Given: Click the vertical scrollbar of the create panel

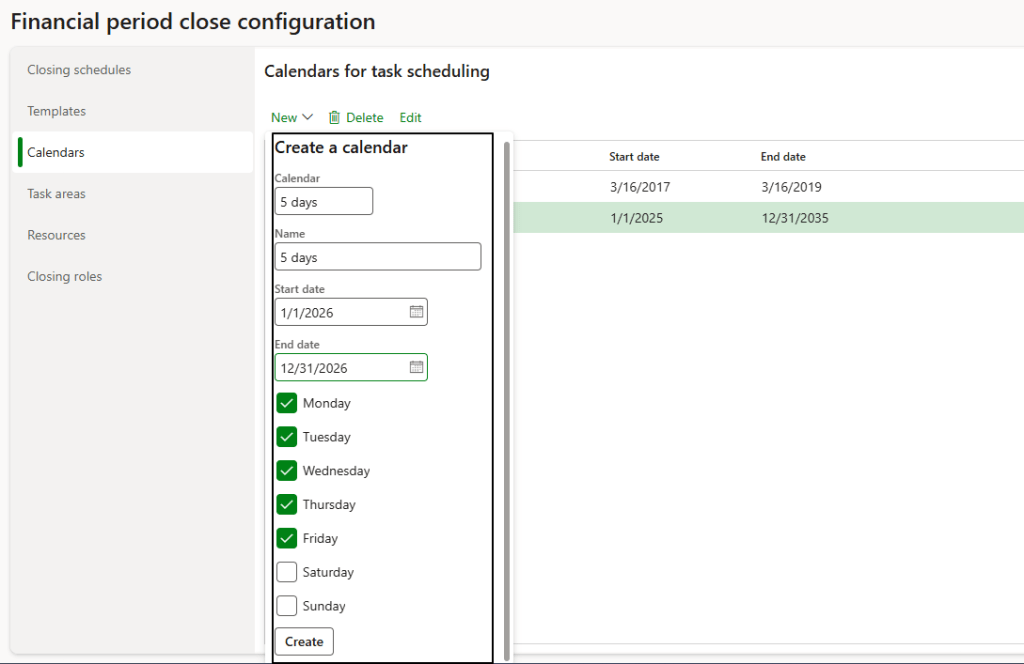Looking at the screenshot, I should (506, 400).
